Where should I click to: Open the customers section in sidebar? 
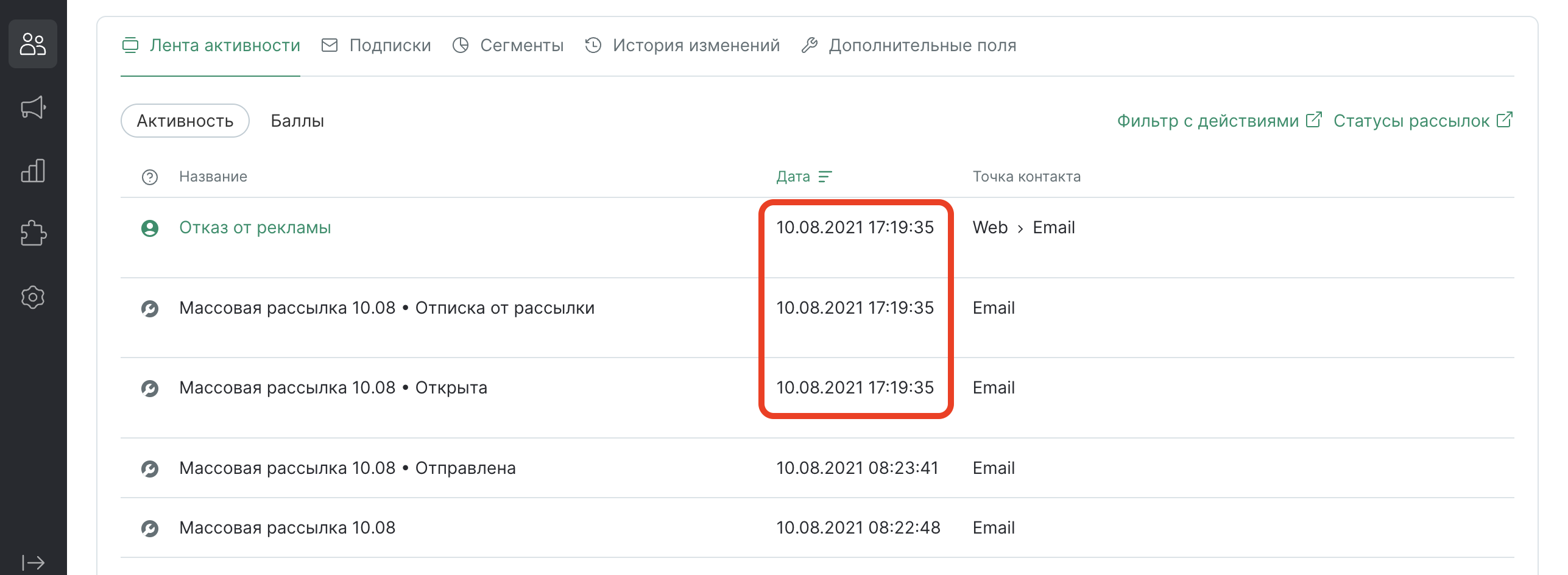tap(33, 44)
